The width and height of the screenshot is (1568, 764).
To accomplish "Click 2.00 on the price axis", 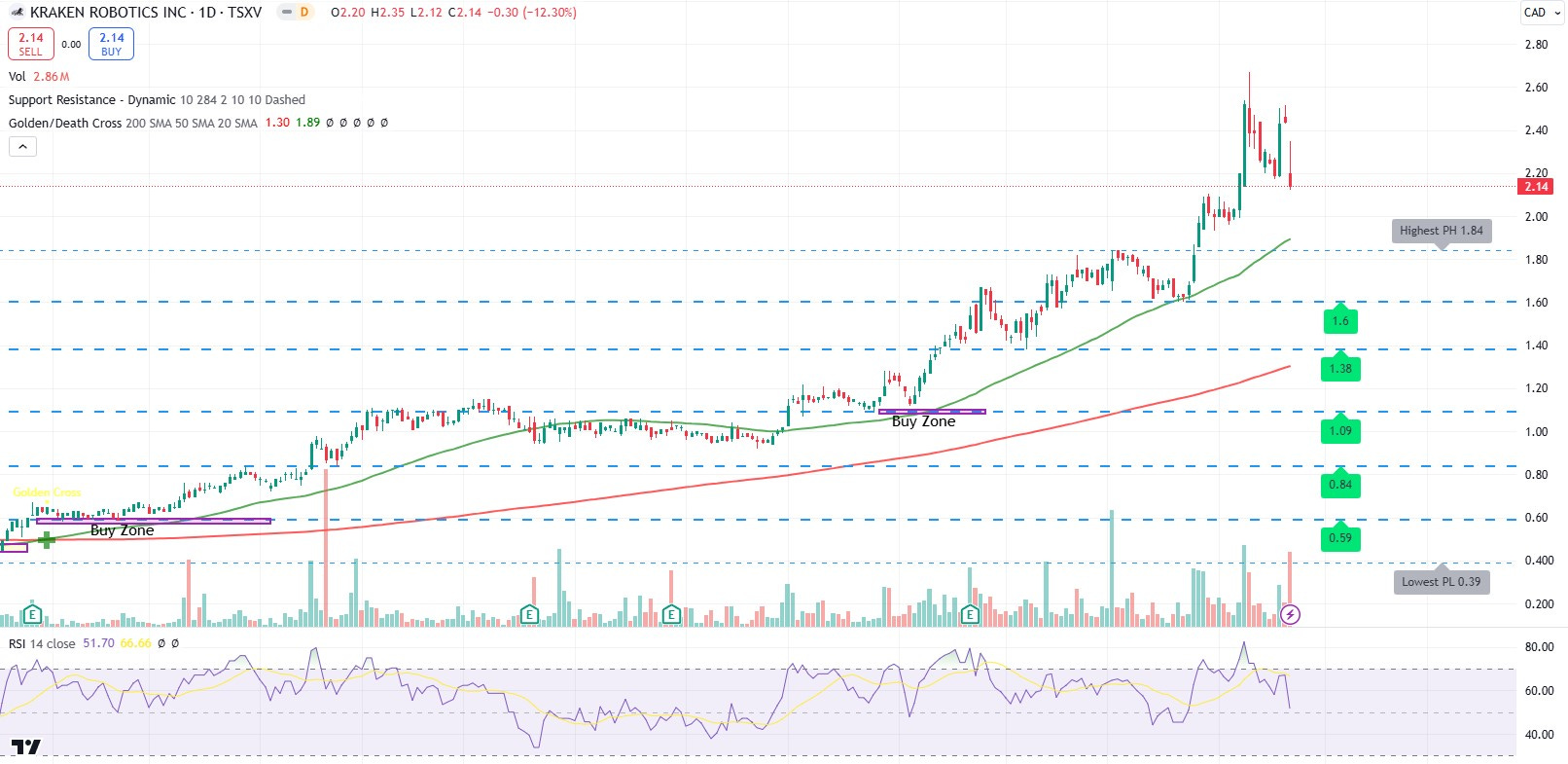I will [x=1536, y=217].
